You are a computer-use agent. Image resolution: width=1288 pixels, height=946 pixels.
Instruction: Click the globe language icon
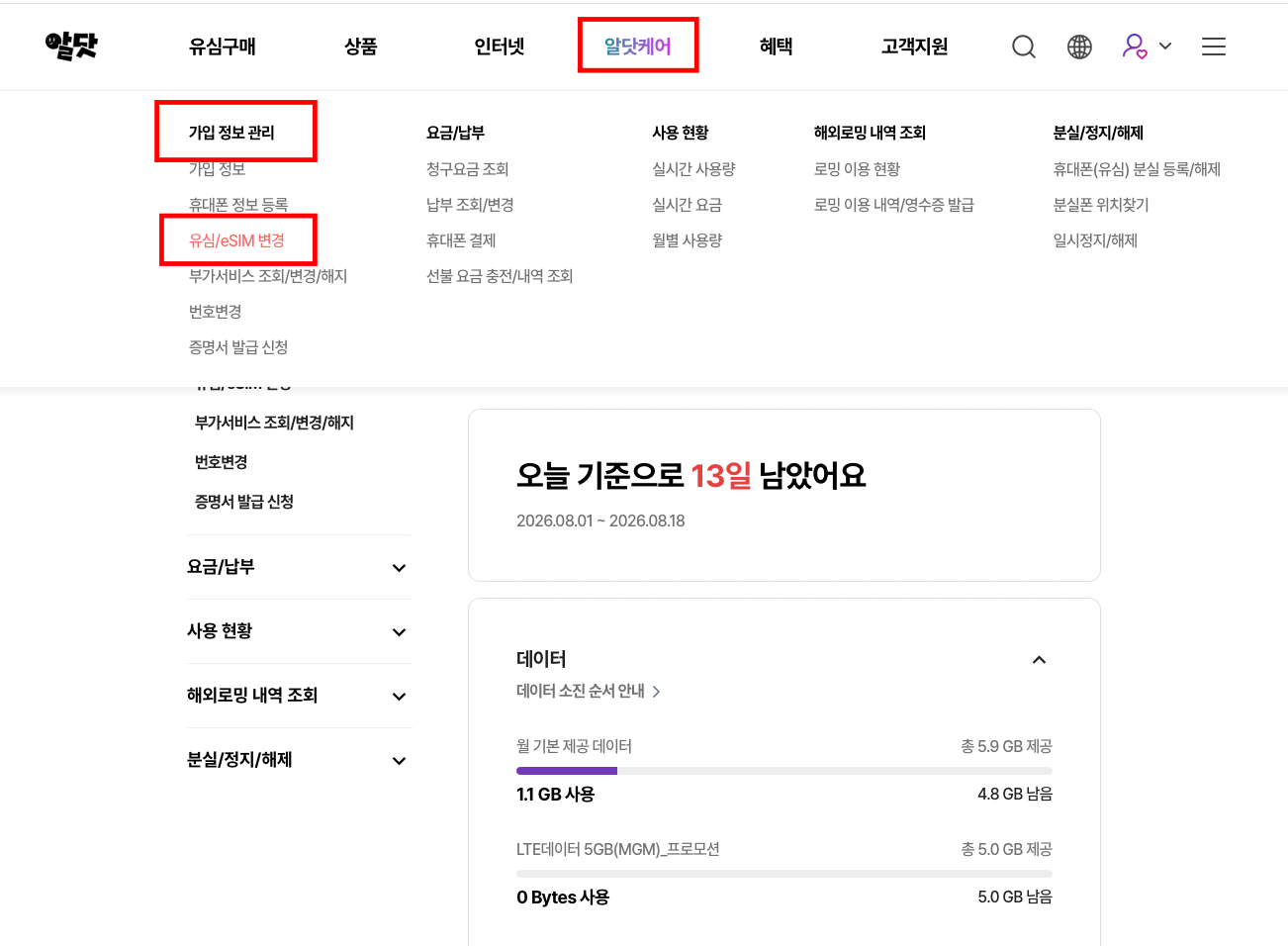point(1079,47)
